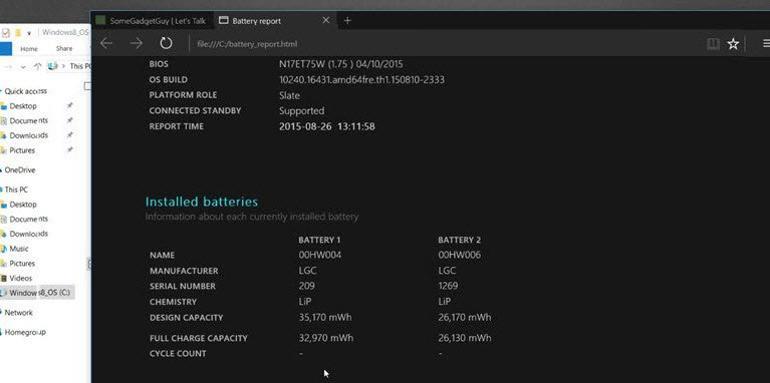Open Homegroup in the sidebar
Screen dimensions: 770x383
(25, 332)
